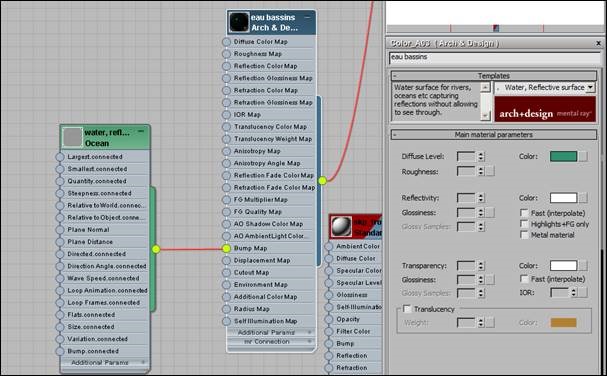Screen dimensions: 607x376
Task: Click the Transparency Color map shortcut button
Action: point(583,266)
